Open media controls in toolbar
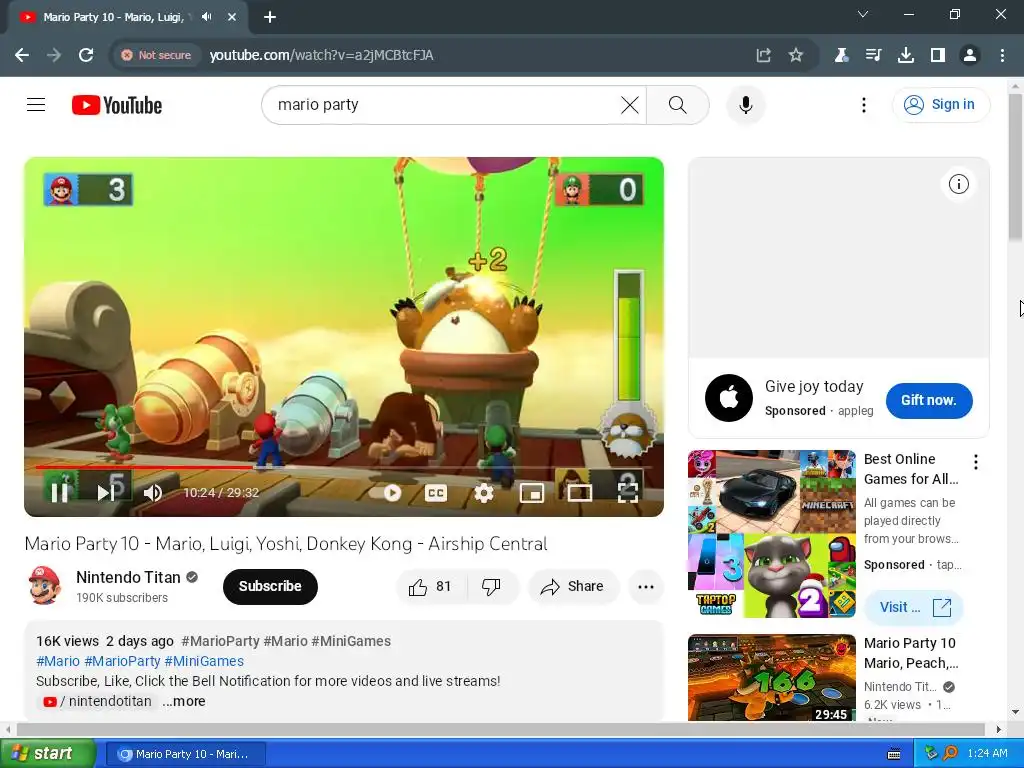This screenshot has width=1024, height=768. click(x=873, y=55)
